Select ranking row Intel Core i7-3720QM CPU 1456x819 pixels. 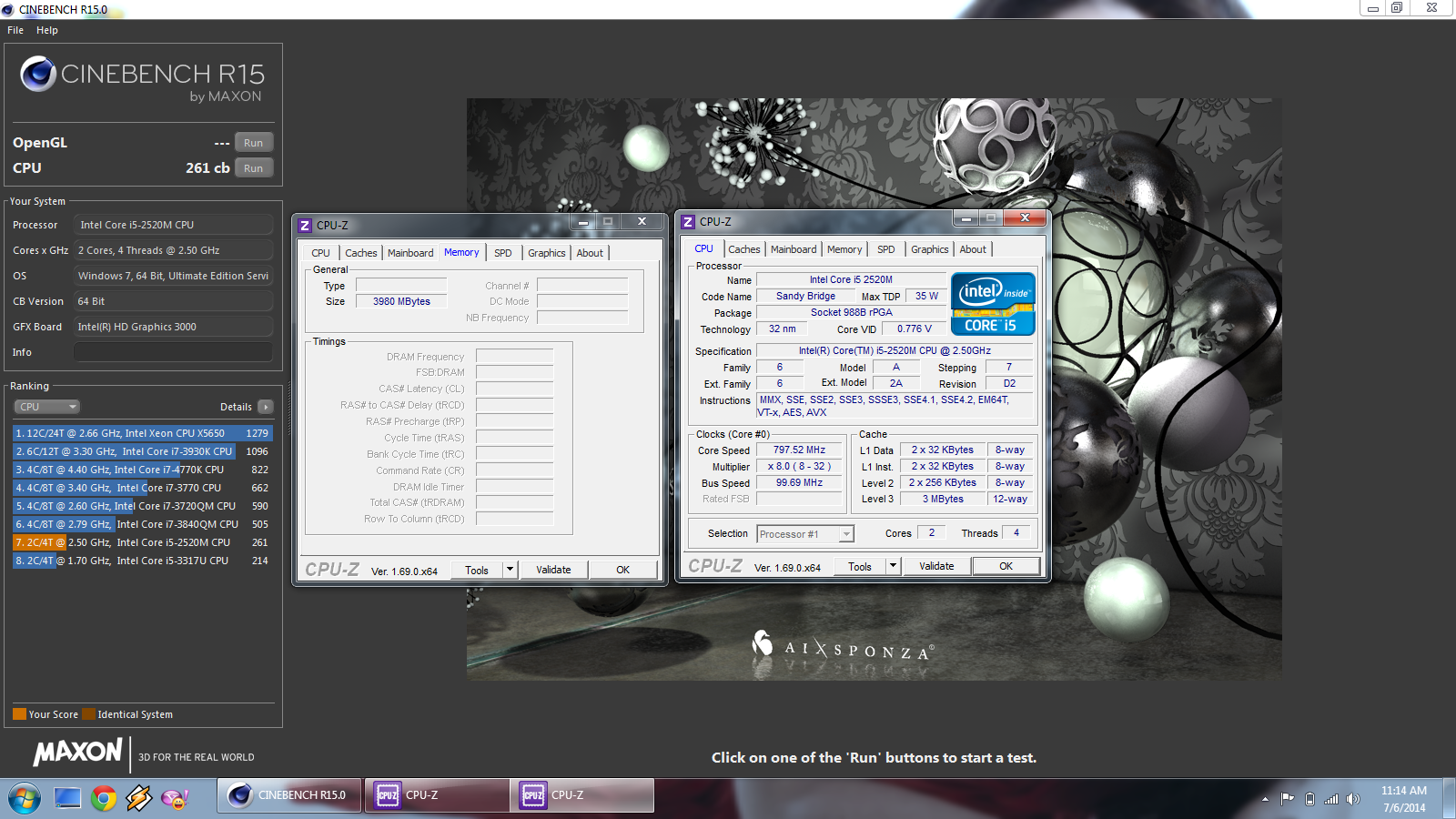(x=142, y=506)
